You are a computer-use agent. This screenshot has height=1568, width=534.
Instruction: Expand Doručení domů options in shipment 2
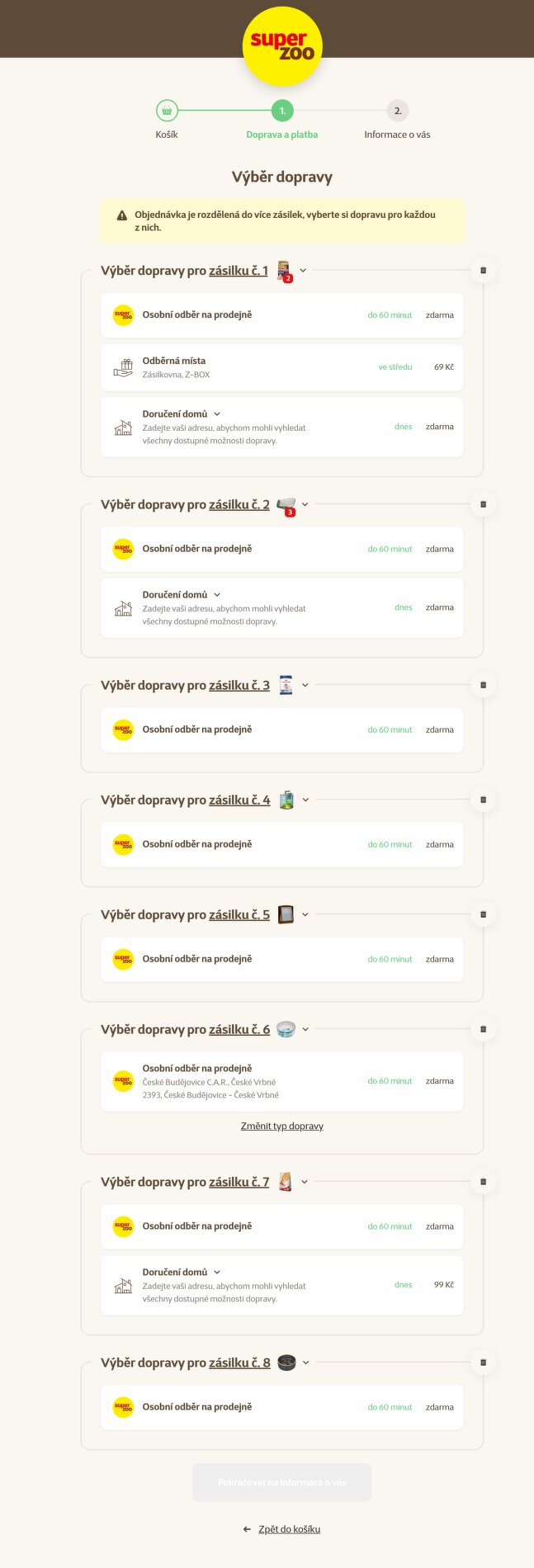(217, 595)
